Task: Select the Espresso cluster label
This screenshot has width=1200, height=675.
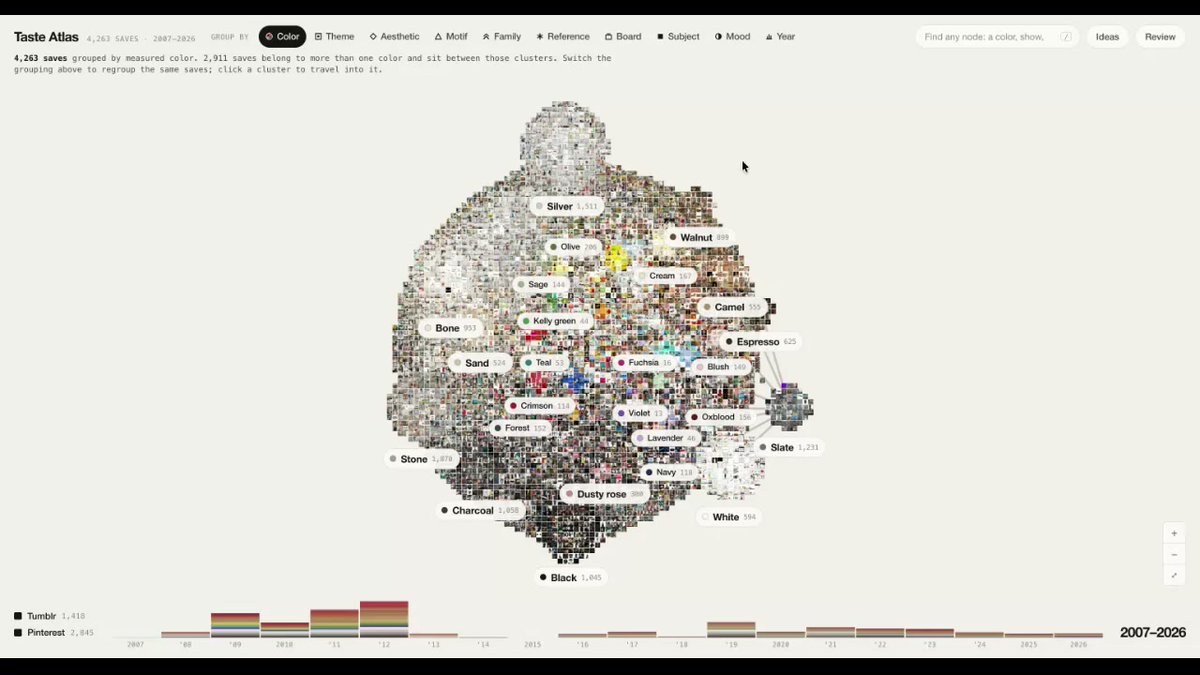Action: (x=761, y=342)
